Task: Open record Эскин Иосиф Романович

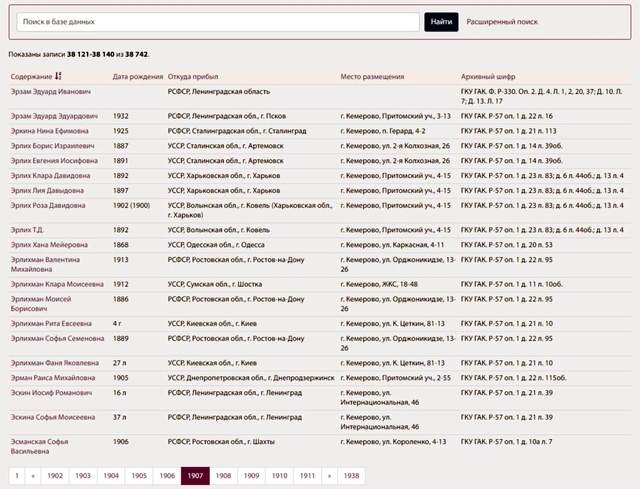Action: (51, 393)
